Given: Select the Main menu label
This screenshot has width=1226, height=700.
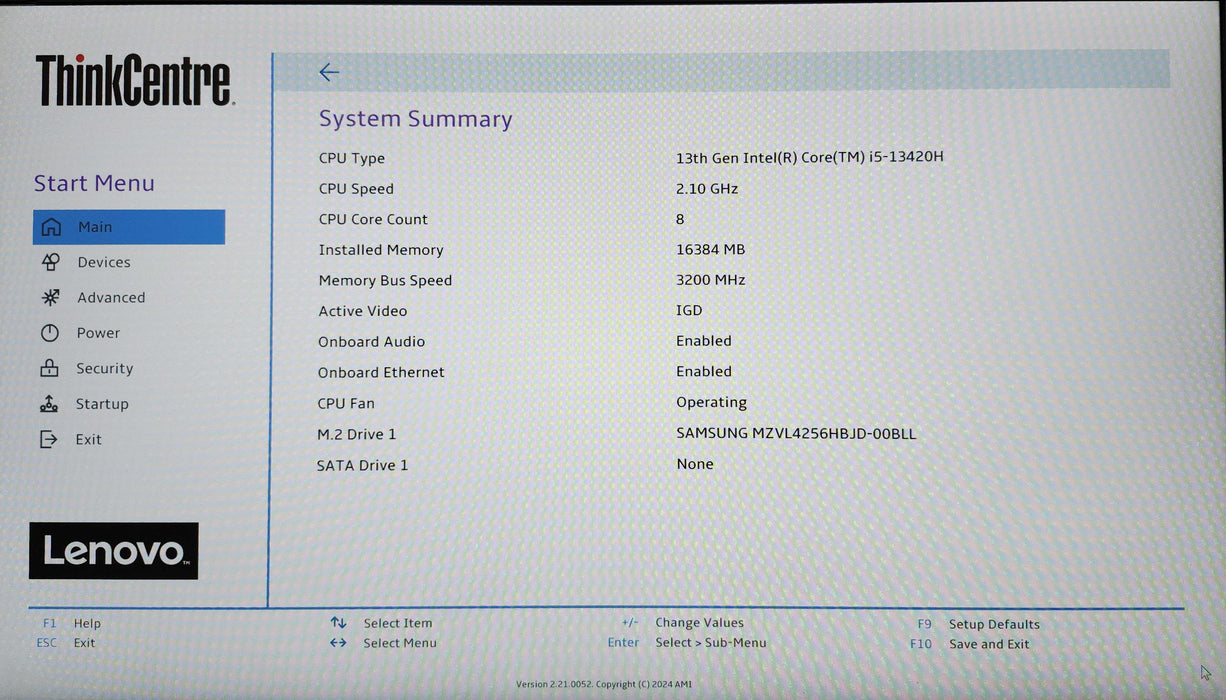Looking at the screenshot, I should coord(95,227).
